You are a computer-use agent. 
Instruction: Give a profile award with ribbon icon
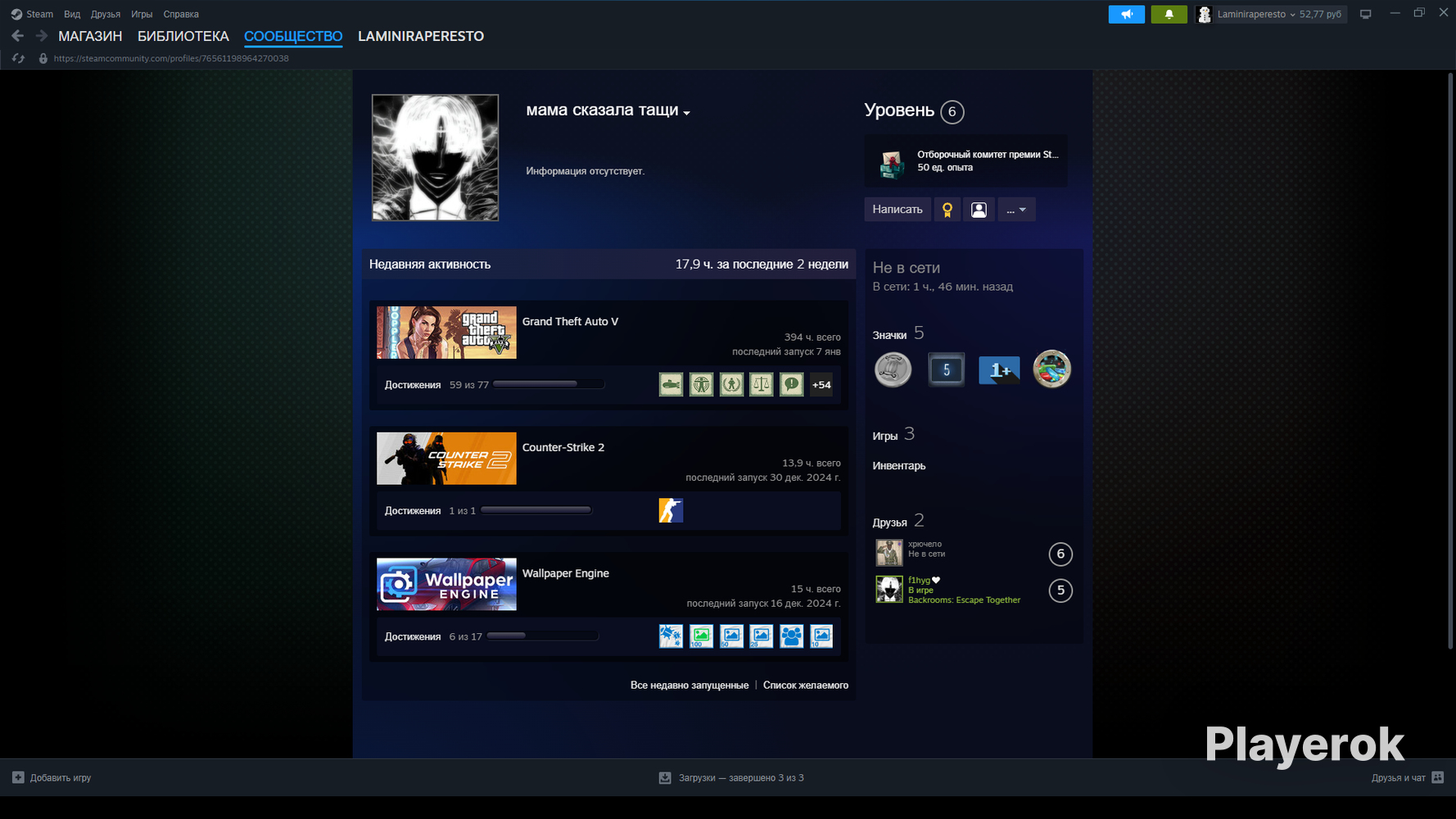(x=947, y=210)
